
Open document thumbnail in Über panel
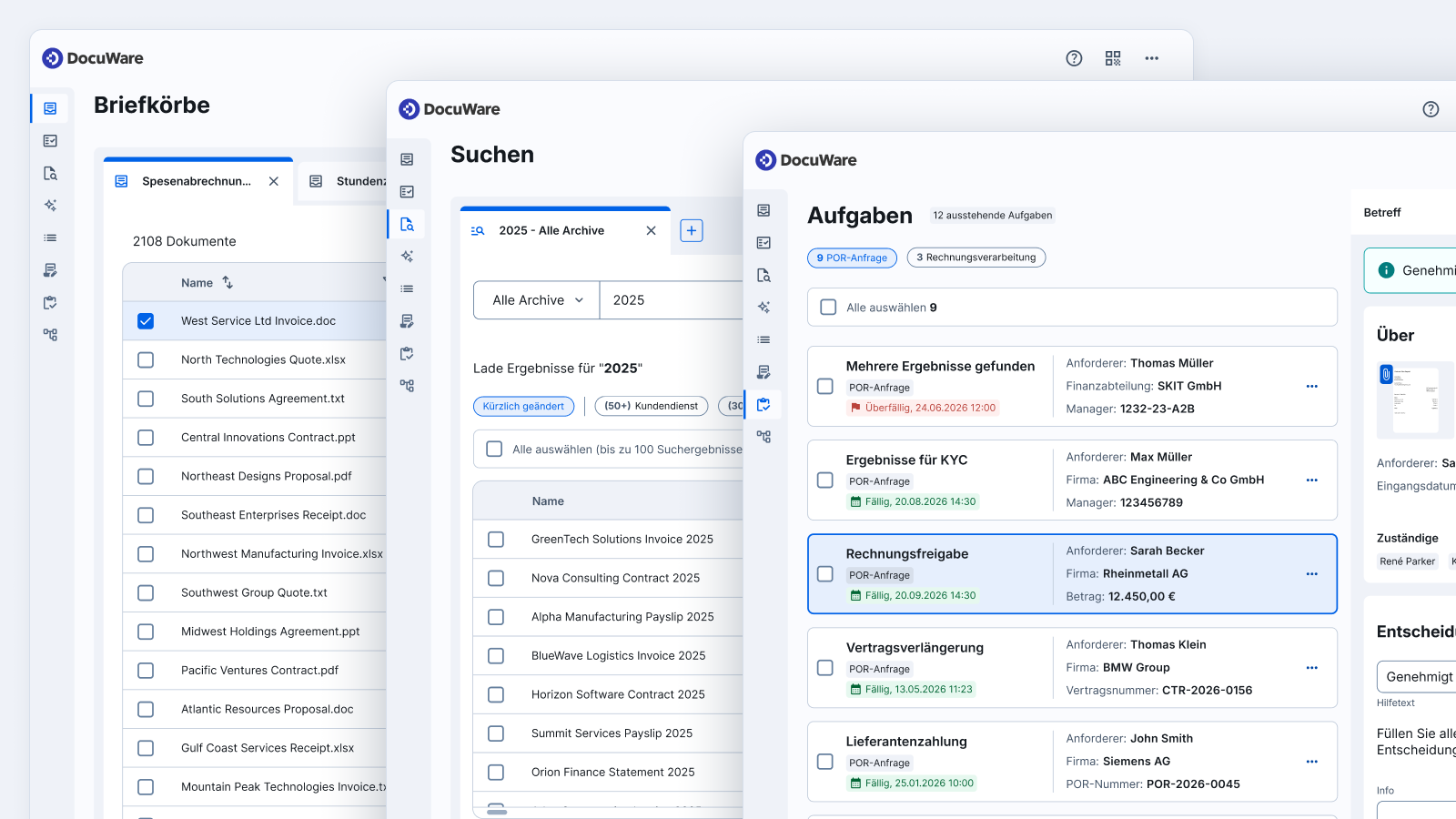pyautogui.click(x=1415, y=400)
